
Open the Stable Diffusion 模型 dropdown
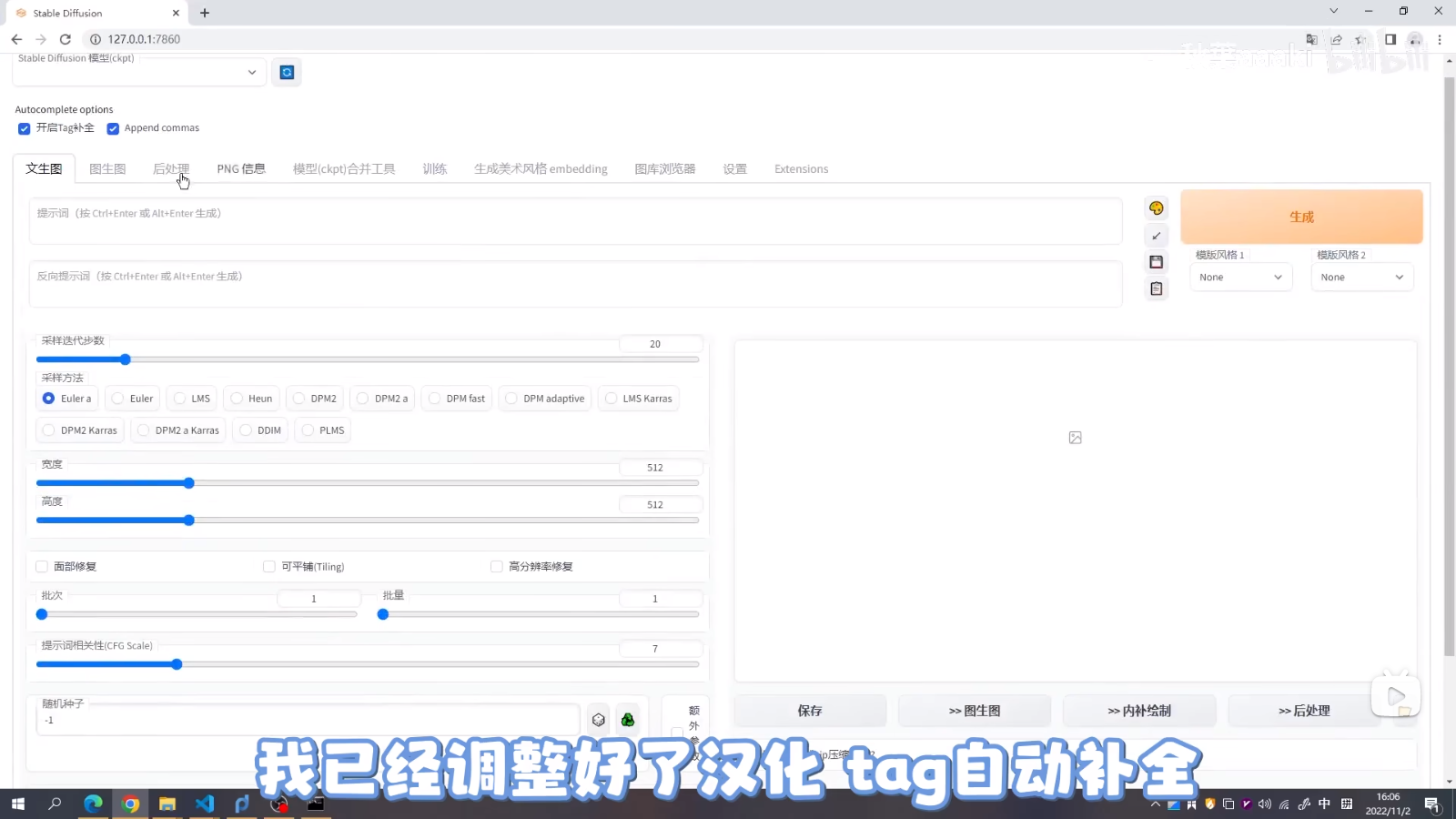click(139, 73)
